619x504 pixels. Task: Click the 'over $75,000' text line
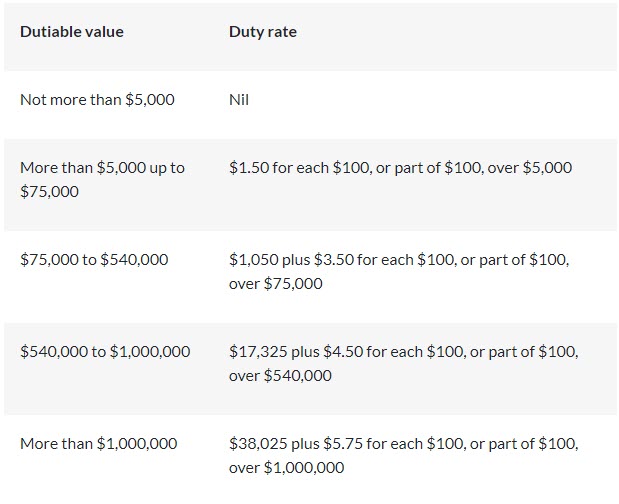pos(276,284)
